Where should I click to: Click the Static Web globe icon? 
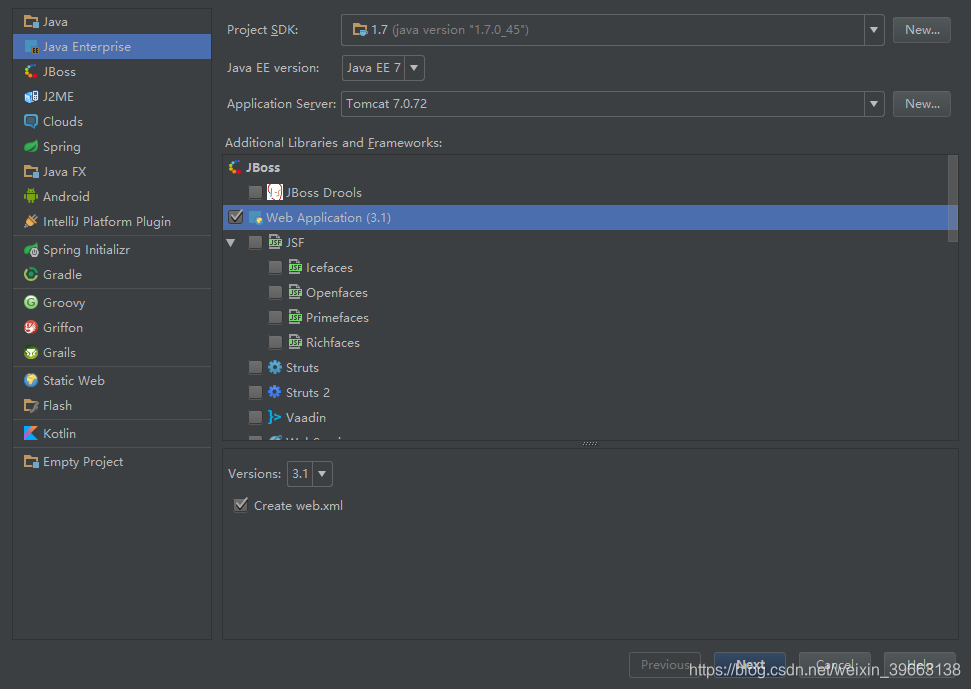coord(31,381)
